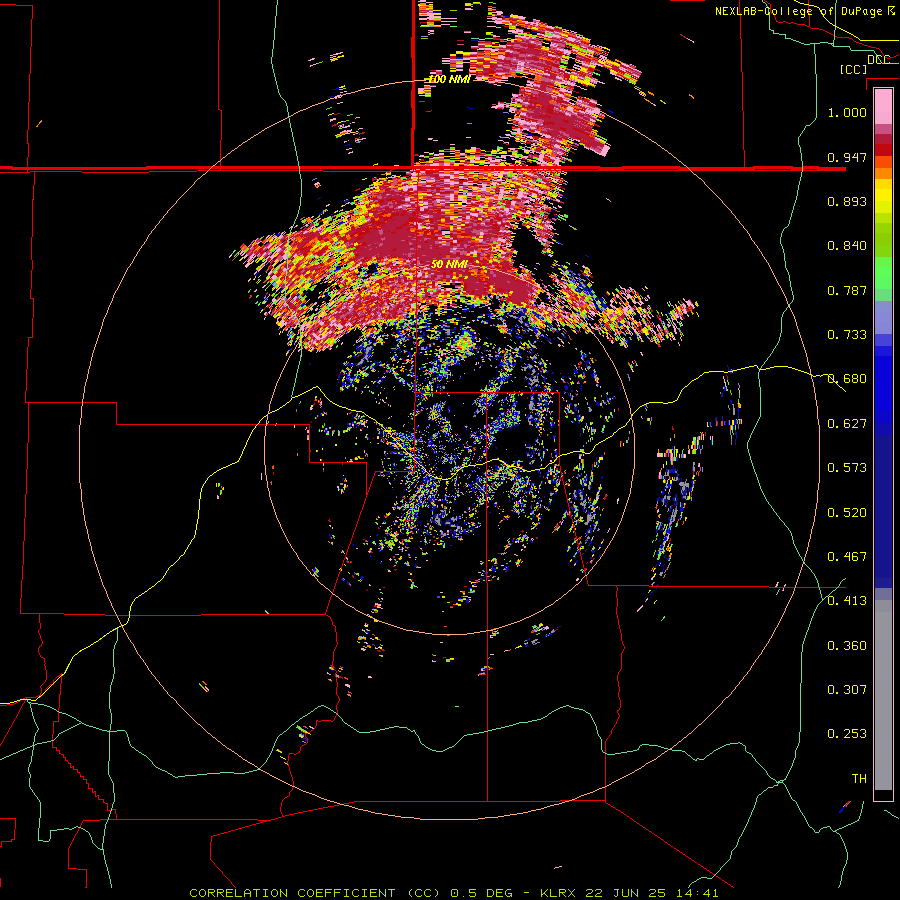Click the 0.360 color scale label
Screen dimensions: 900x900
pyautogui.click(x=847, y=646)
